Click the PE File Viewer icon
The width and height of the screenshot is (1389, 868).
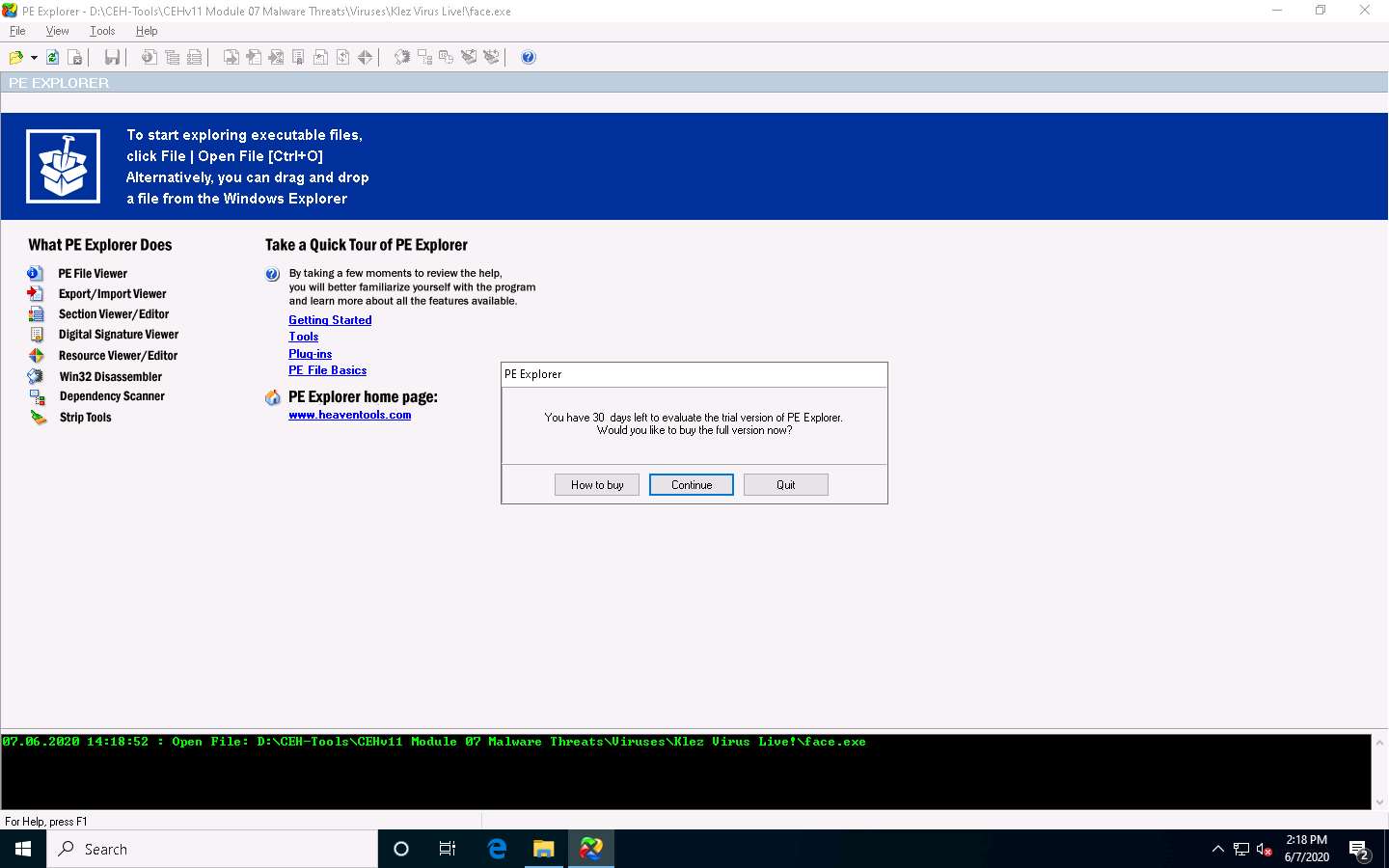pyautogui.click(x=36, y=273)
